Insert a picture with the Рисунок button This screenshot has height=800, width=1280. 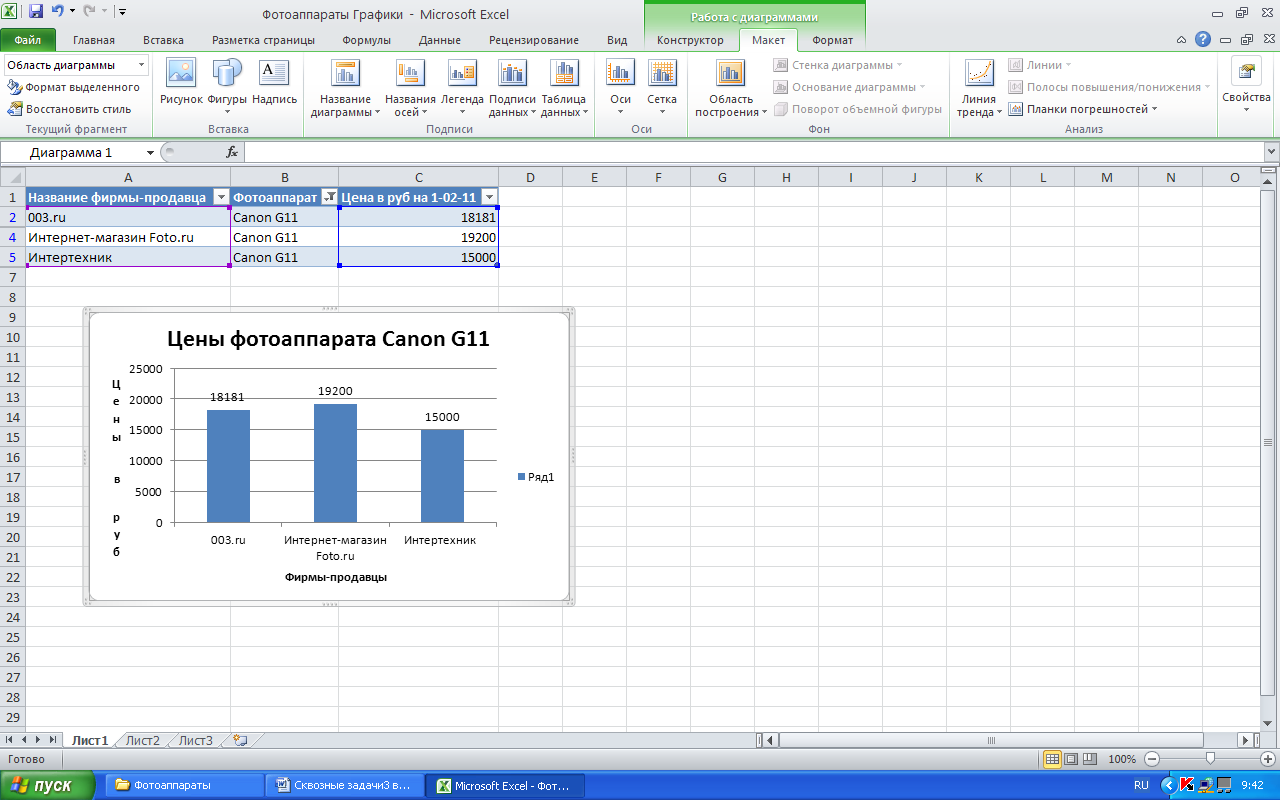[181, 83]
